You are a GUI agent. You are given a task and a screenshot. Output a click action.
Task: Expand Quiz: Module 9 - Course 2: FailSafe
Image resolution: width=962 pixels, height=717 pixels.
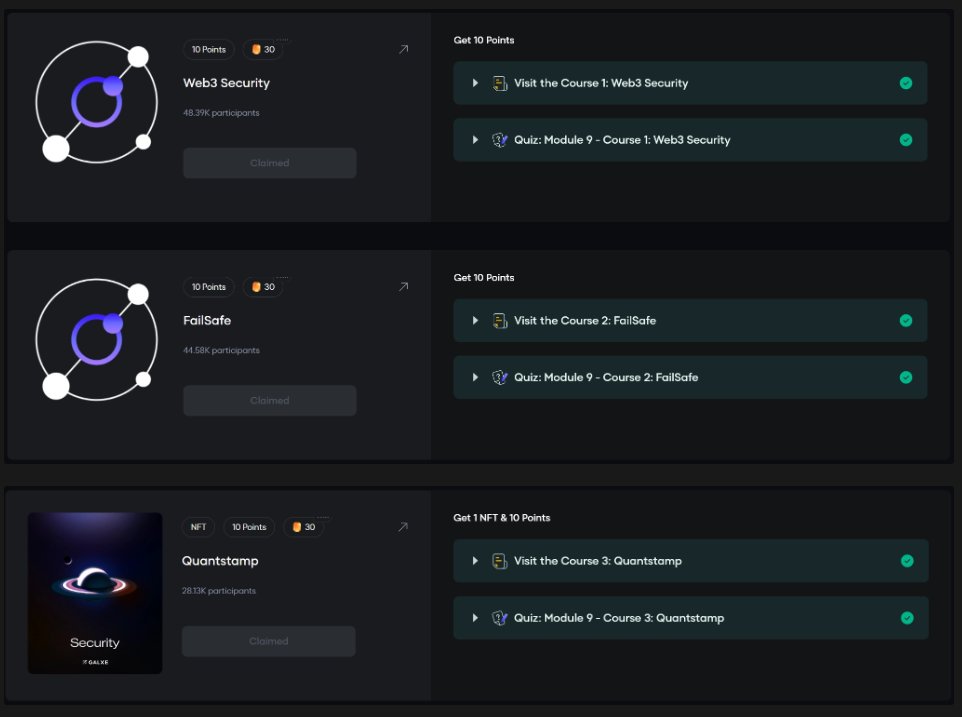coord(475,378)
